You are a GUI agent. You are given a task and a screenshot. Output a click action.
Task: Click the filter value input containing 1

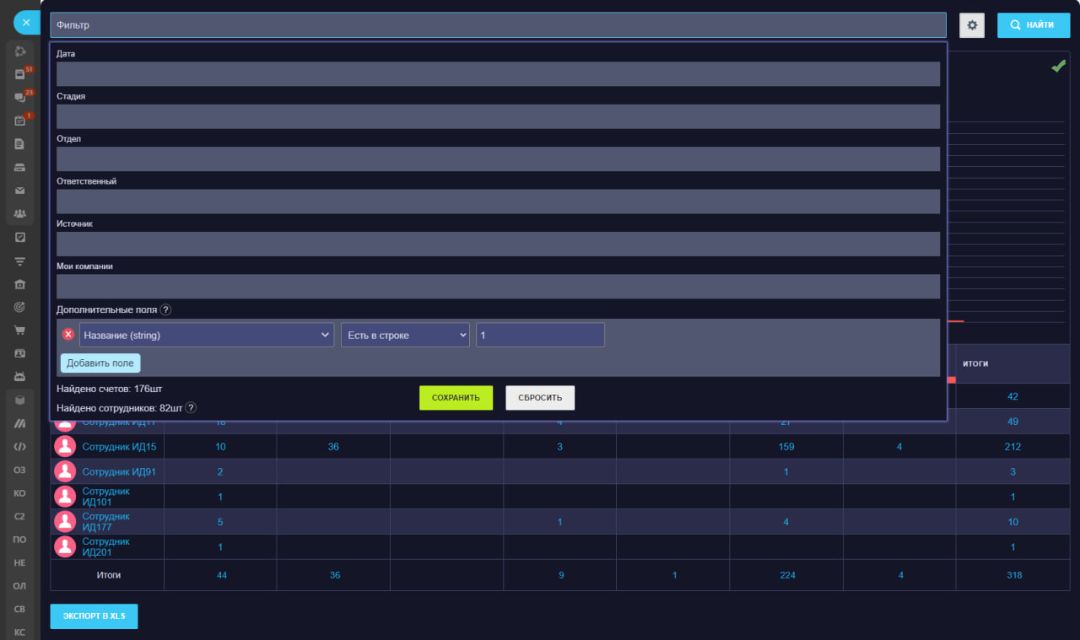coord(540,335)
